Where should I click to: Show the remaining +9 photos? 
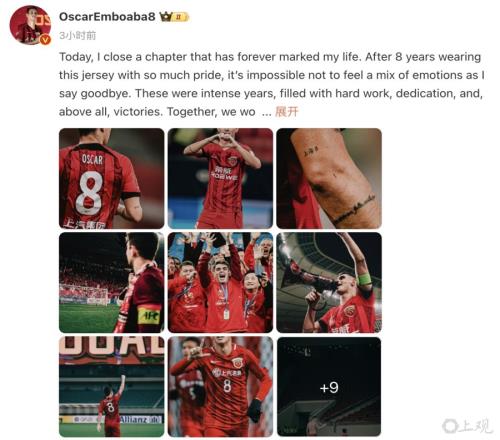coord(329,387)
